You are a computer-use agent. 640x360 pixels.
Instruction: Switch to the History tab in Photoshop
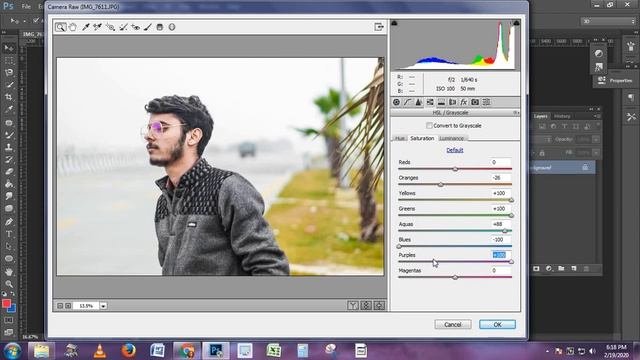562,116
